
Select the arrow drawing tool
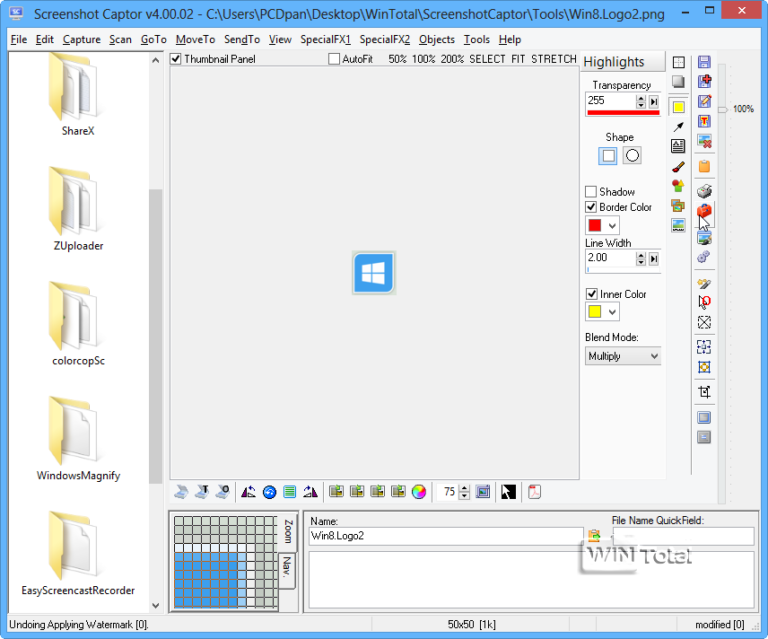click(678, 127)
